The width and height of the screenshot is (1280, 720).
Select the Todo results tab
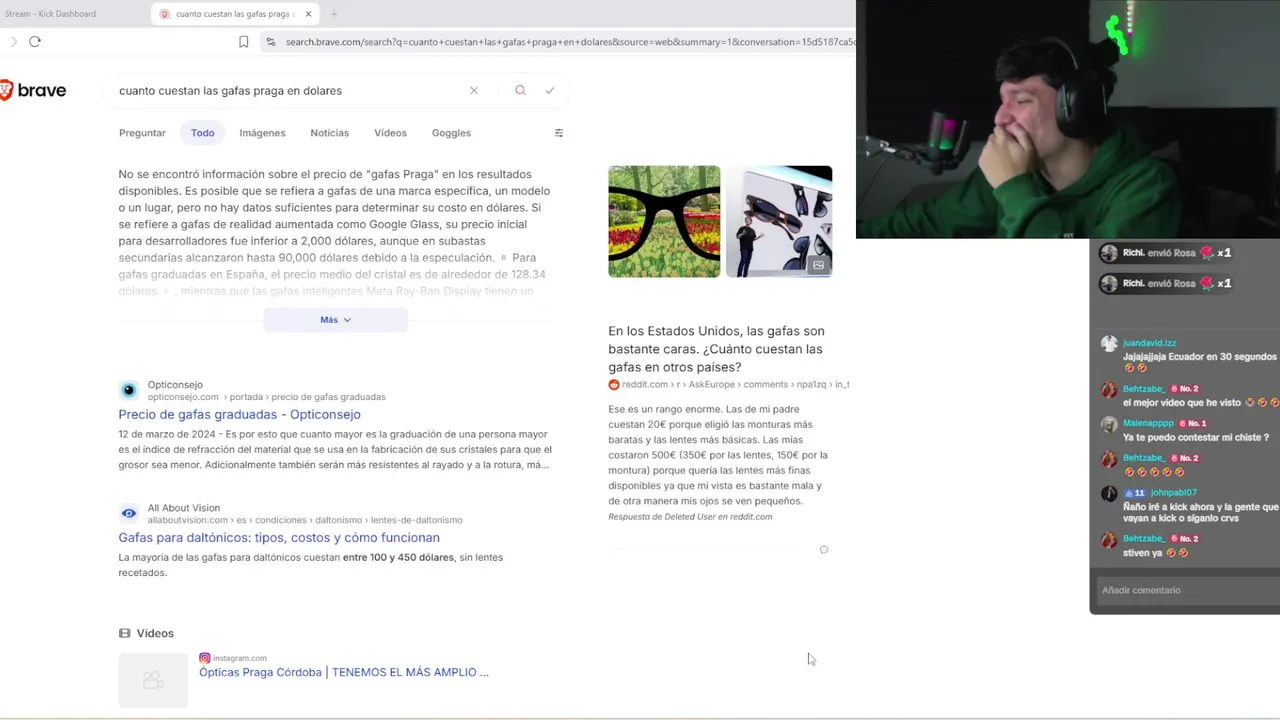[x=203, y=133]
